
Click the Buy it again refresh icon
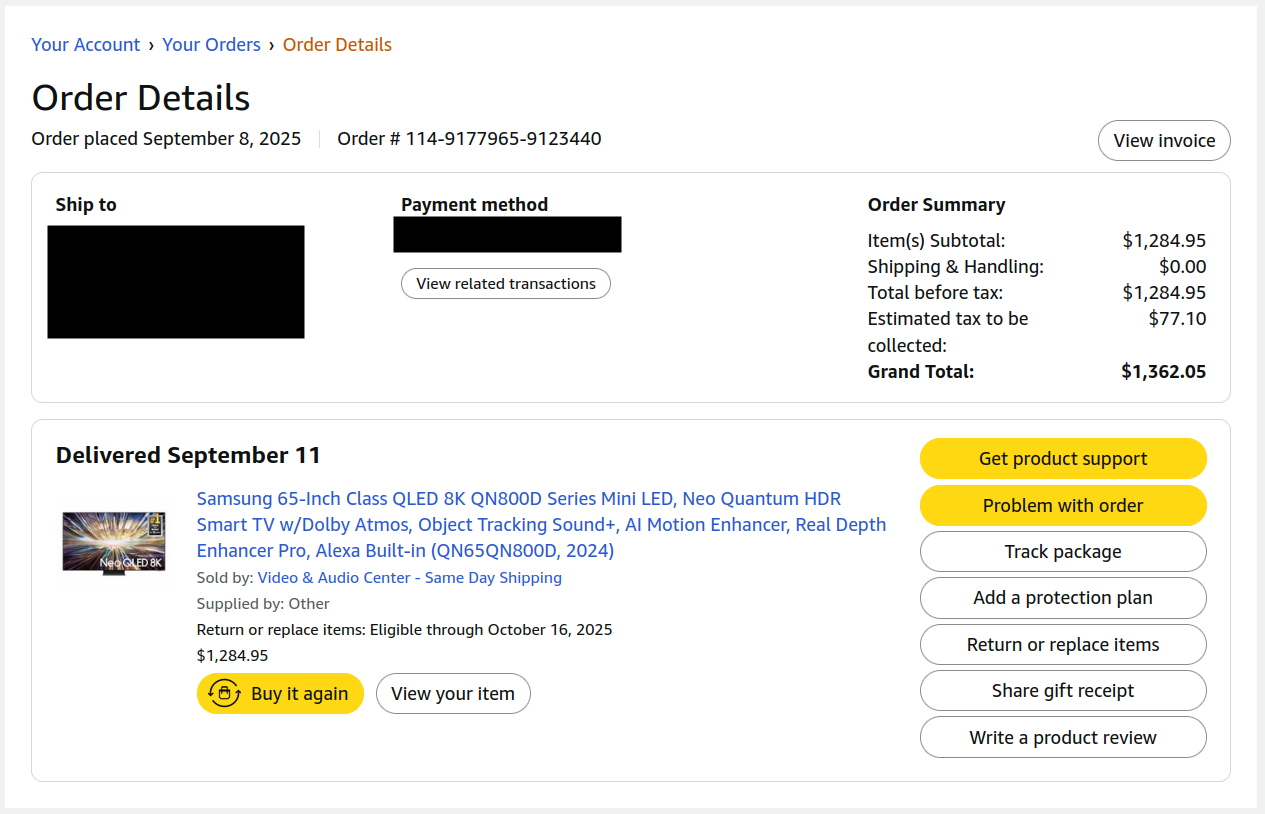coord(224,693)
